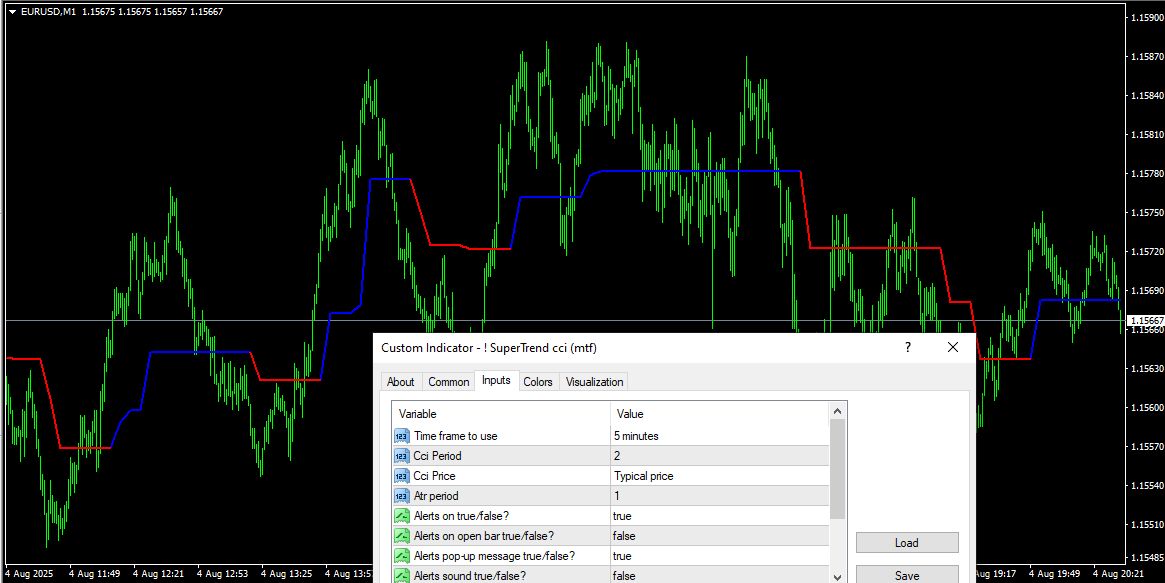Close the SuperTrend cci dialog
1165x583 pixels.
(953, 348)
